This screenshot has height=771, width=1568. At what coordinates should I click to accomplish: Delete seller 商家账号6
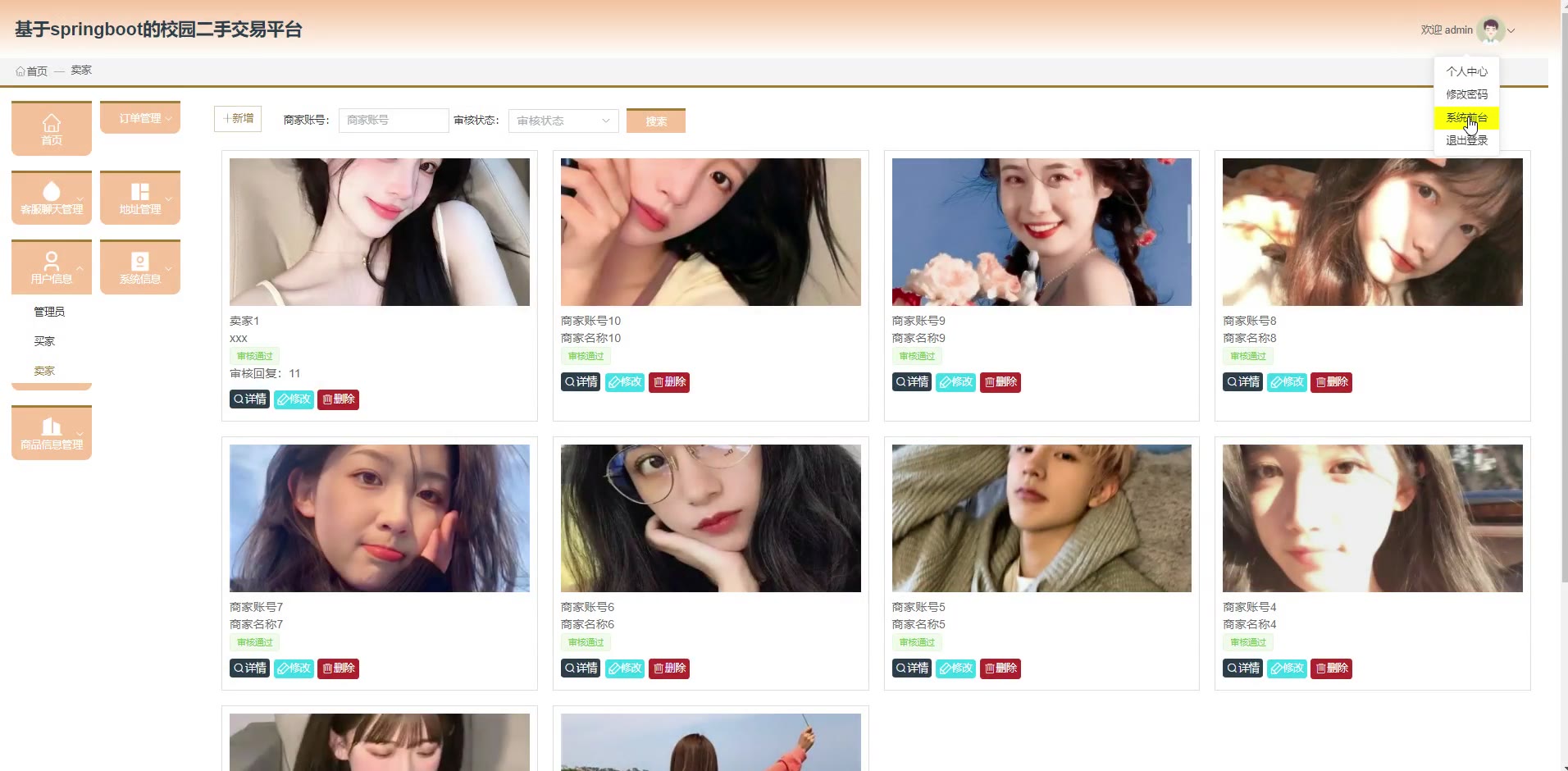669,668
